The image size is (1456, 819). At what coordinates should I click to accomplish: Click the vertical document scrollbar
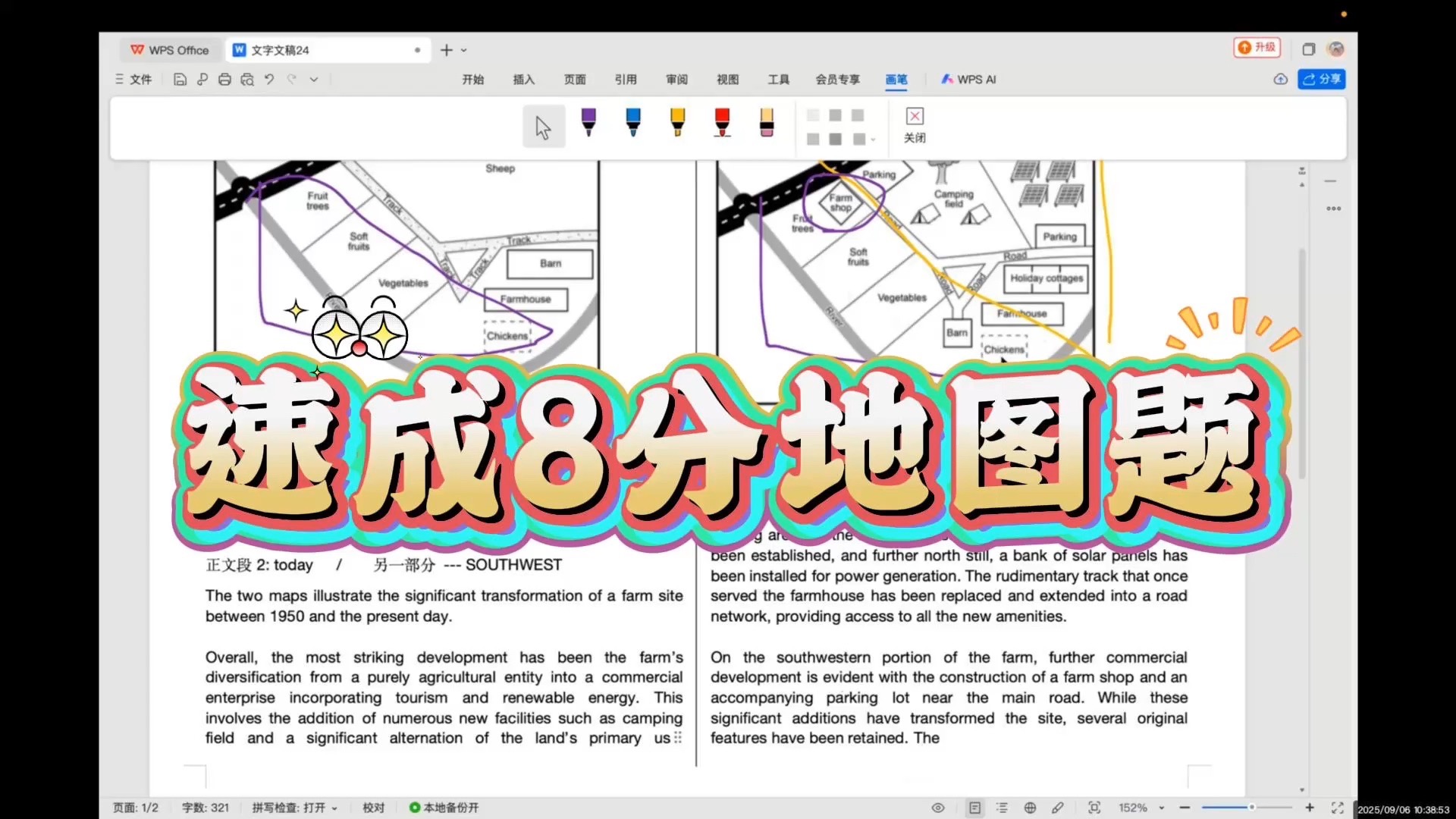tap(1302, 364)
